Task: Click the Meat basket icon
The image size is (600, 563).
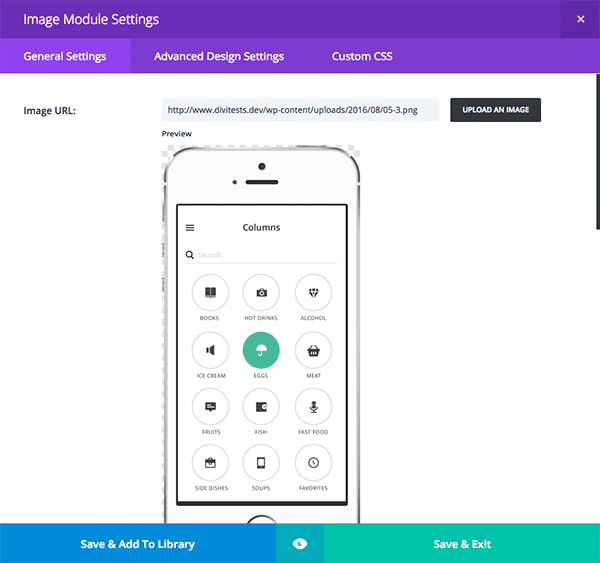Action: (x=314, y=350)
